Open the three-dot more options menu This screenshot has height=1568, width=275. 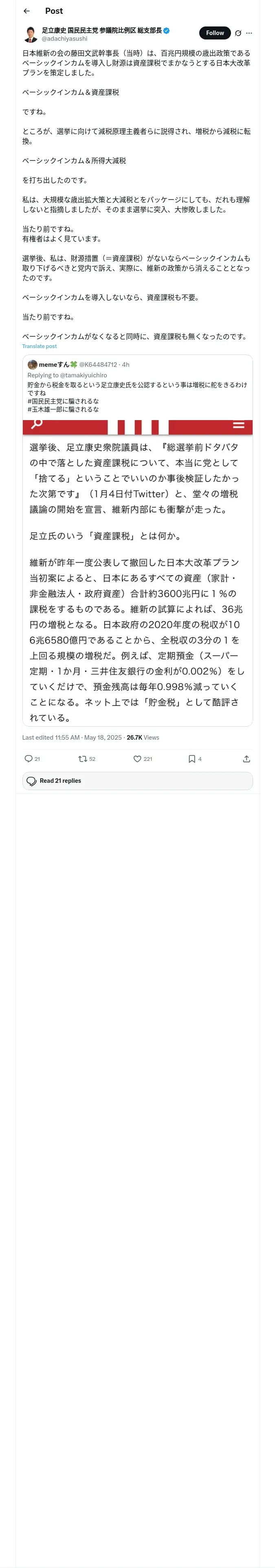coord(249,33)
